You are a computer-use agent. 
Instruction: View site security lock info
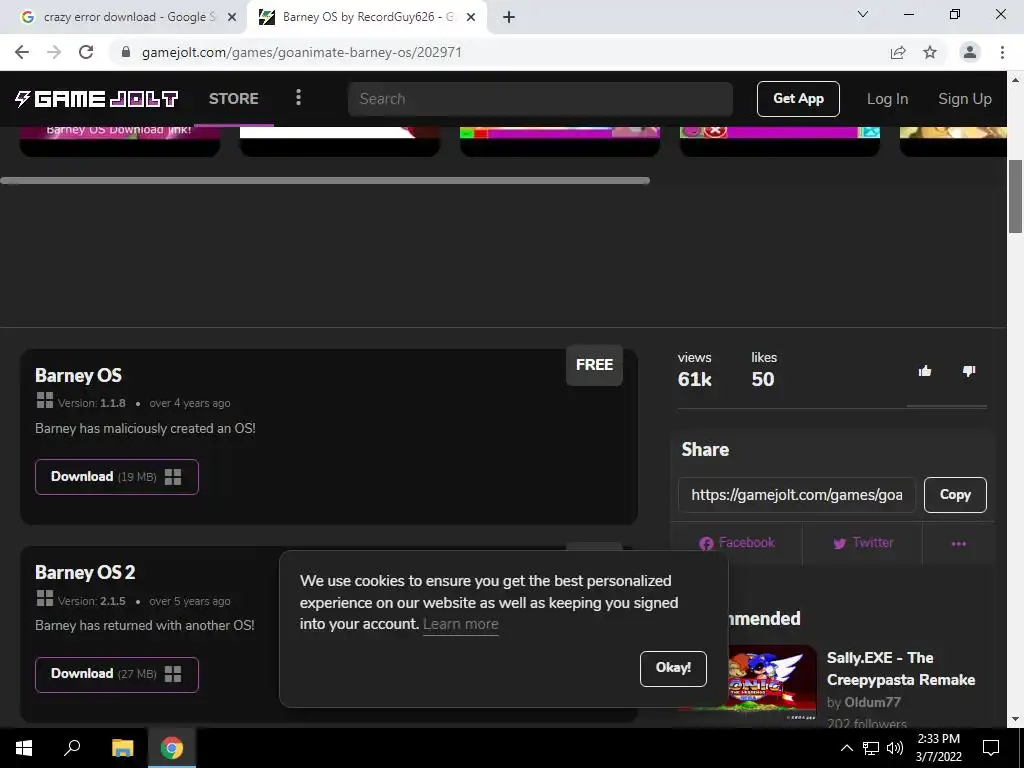(x=126, y=52)
